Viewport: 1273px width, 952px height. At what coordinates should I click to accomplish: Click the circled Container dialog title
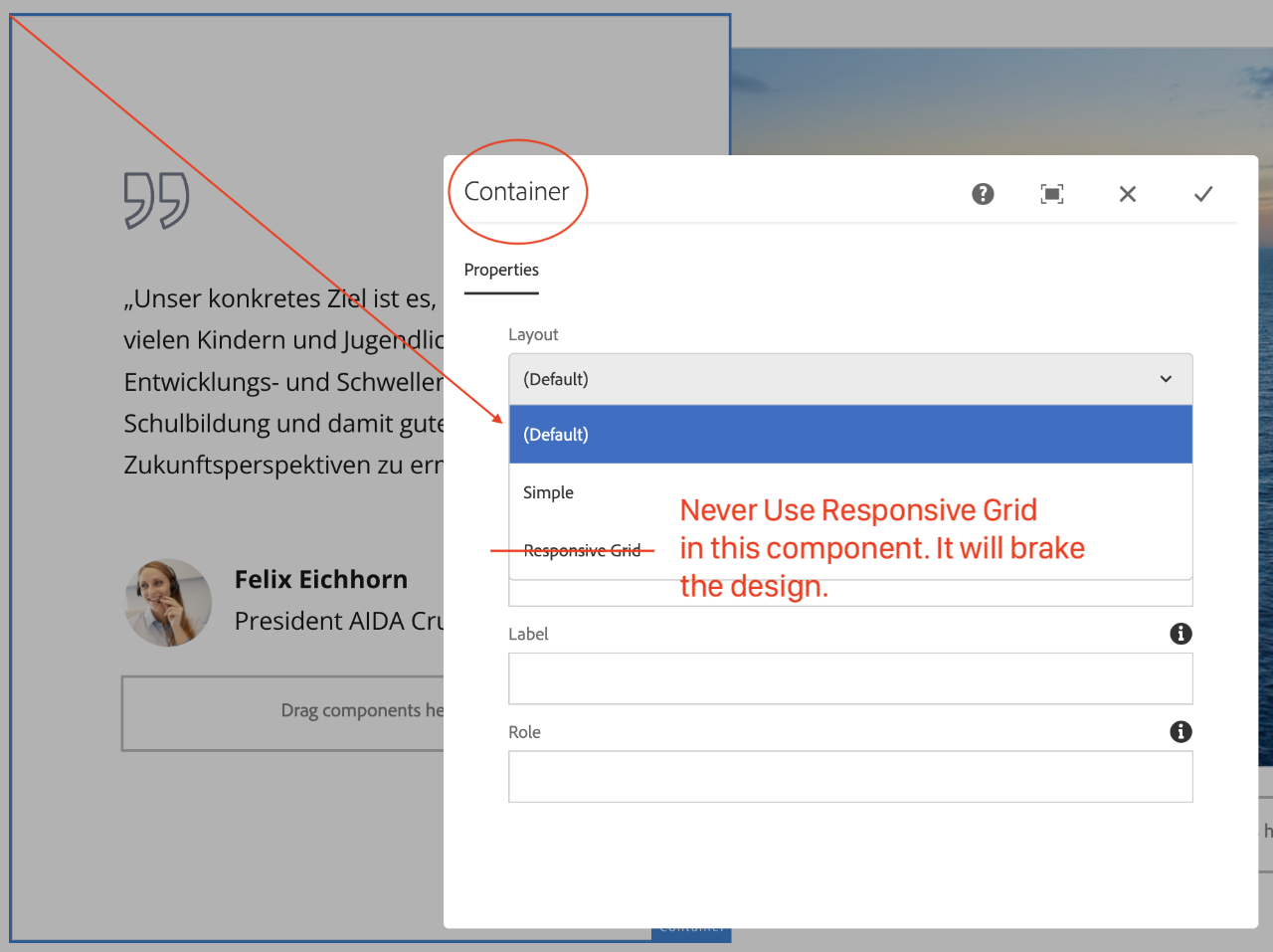pyautogui.click(x=517, y=191)
